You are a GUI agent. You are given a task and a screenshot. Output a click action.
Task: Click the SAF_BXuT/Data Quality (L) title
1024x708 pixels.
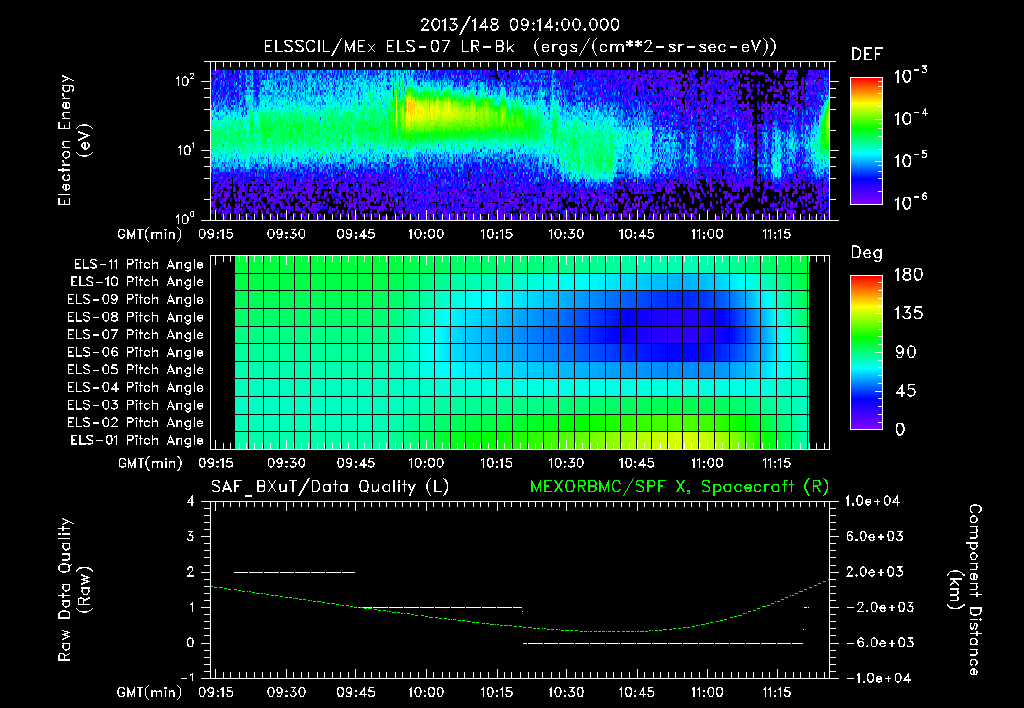330,487
